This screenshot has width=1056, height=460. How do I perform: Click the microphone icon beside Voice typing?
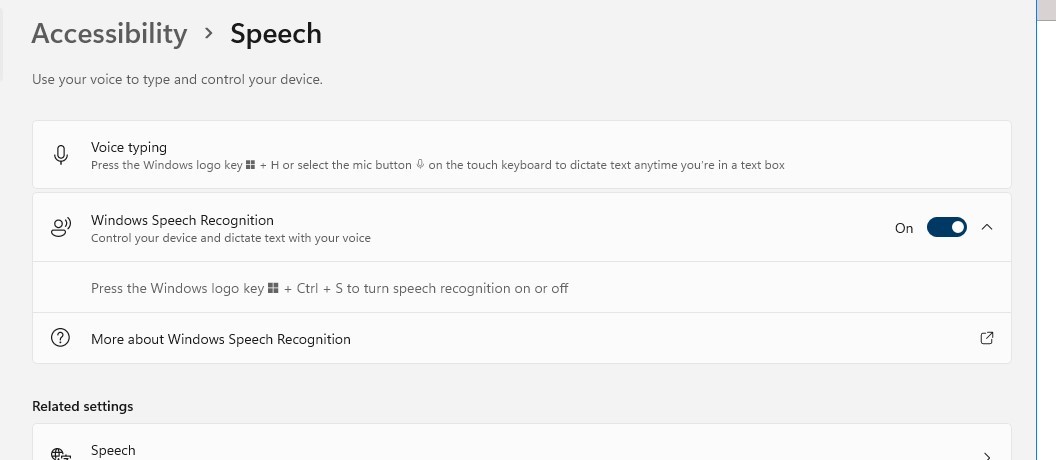click(x=61, y=155)
